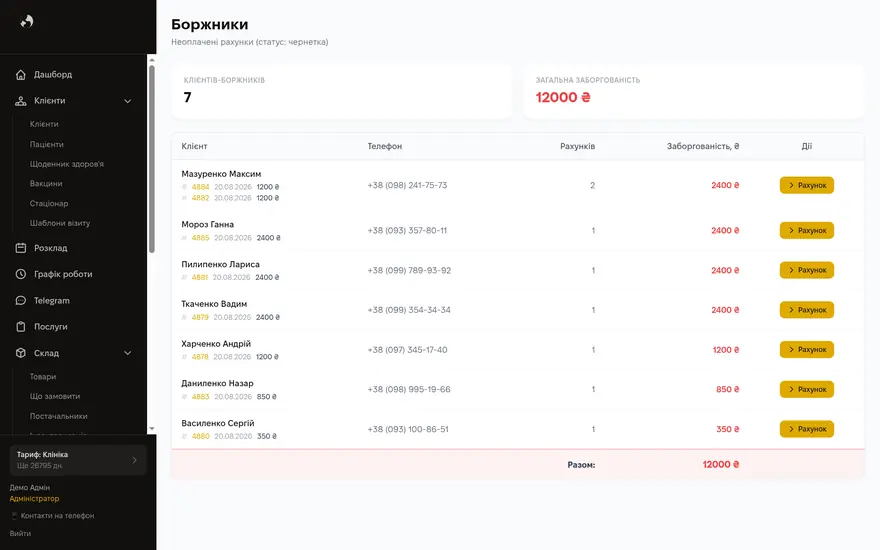Go to Послуги menu item

tap(51, 327)
